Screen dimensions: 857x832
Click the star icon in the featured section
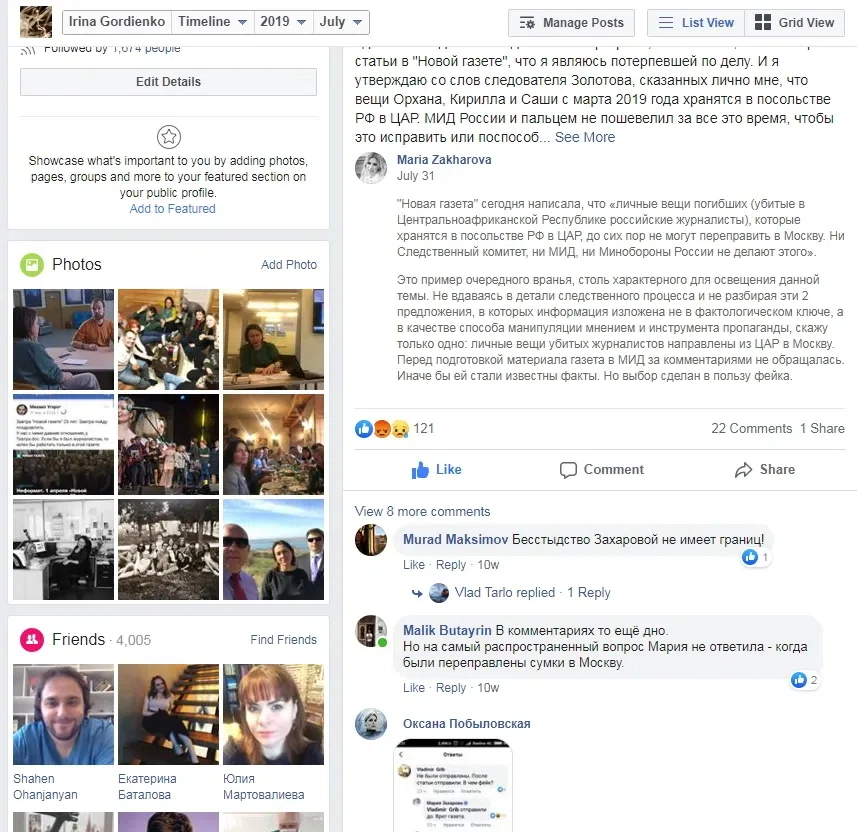click(169, 137)
